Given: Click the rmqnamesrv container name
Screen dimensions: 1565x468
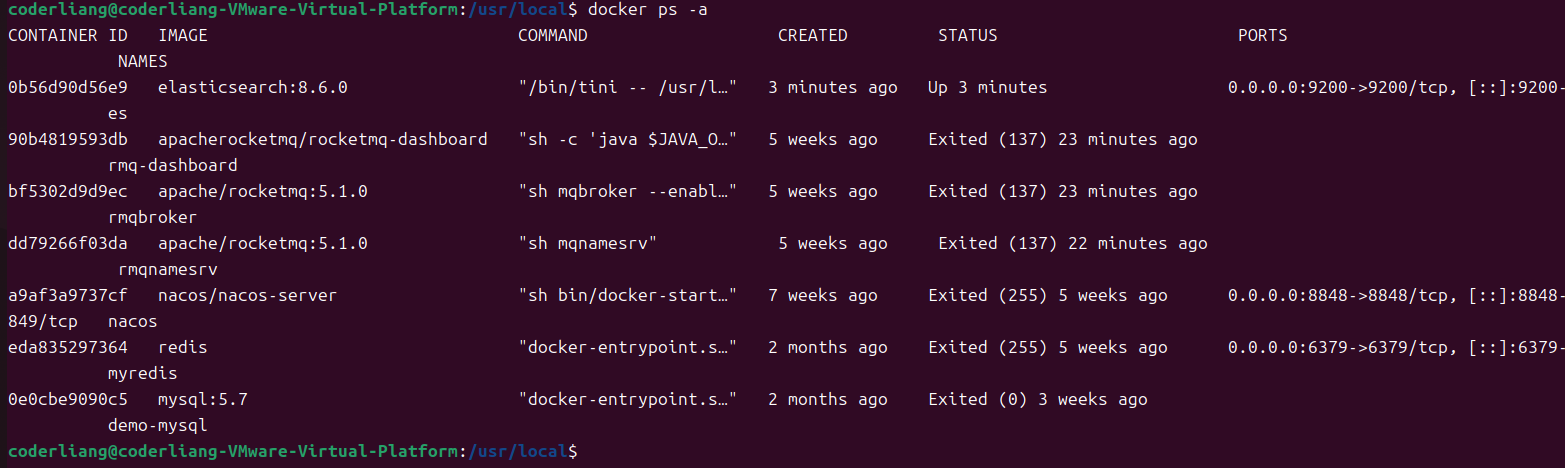Looking at the screenshot, I should click(x=168, y=269).
